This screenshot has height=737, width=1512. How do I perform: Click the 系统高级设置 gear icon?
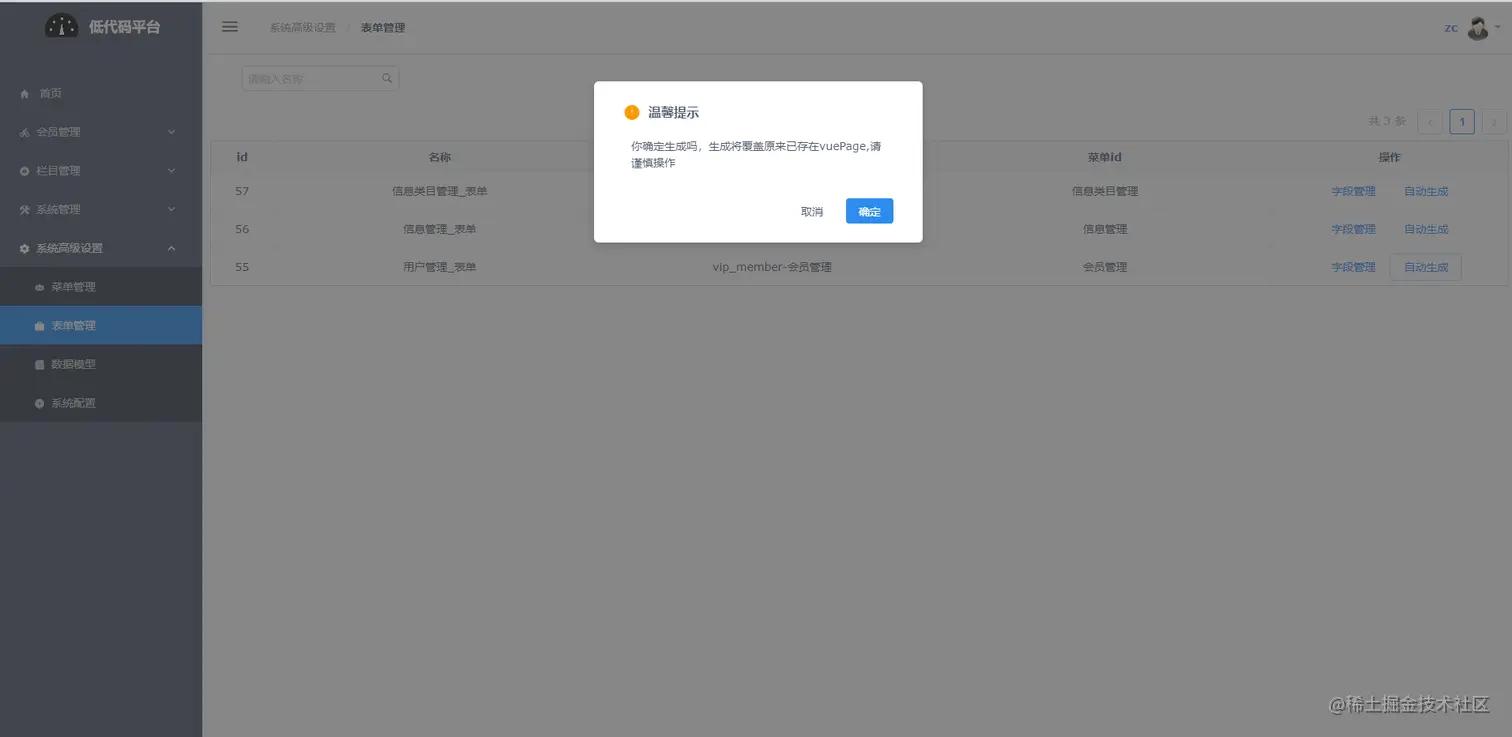point(24,247)
